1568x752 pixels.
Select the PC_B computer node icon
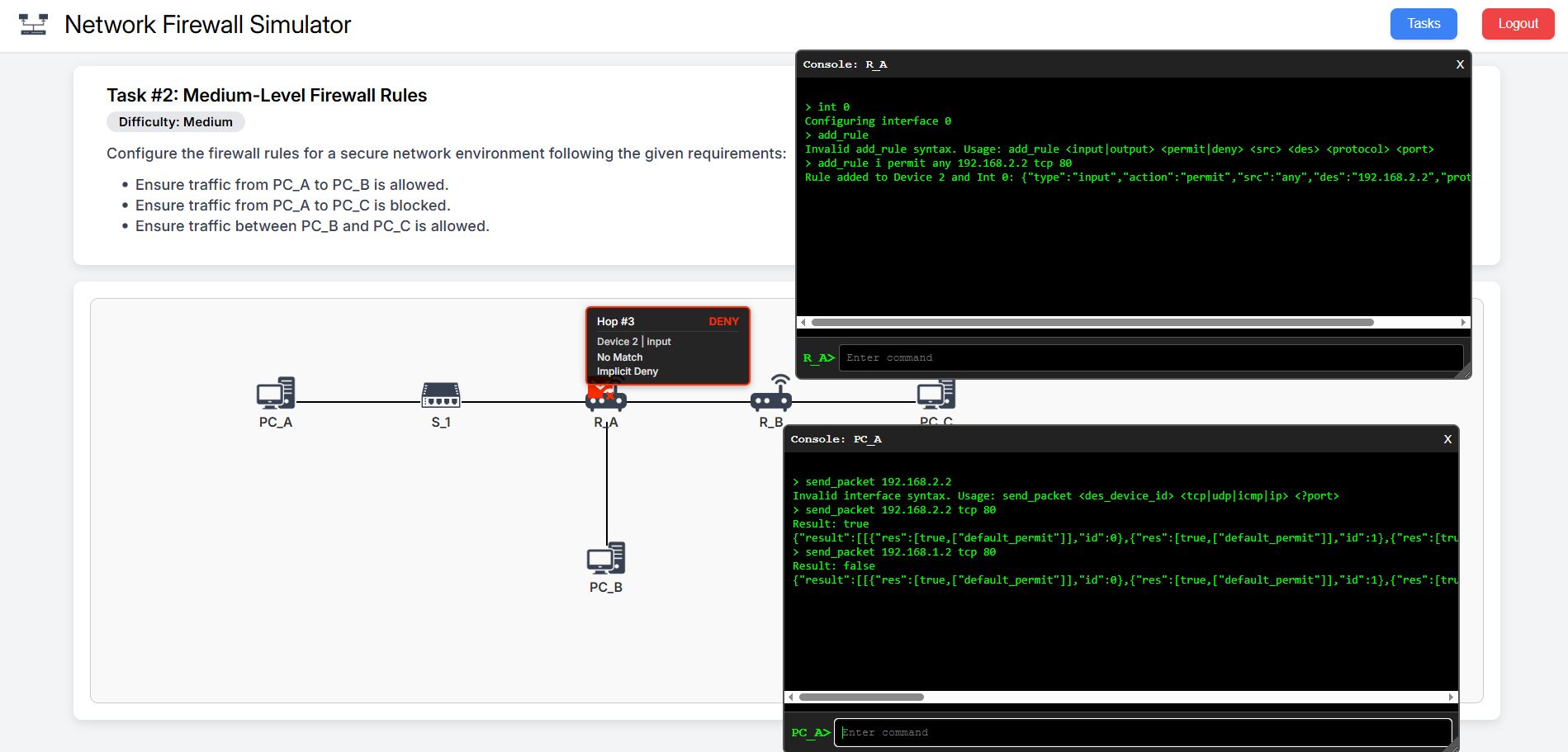point(606,559)
